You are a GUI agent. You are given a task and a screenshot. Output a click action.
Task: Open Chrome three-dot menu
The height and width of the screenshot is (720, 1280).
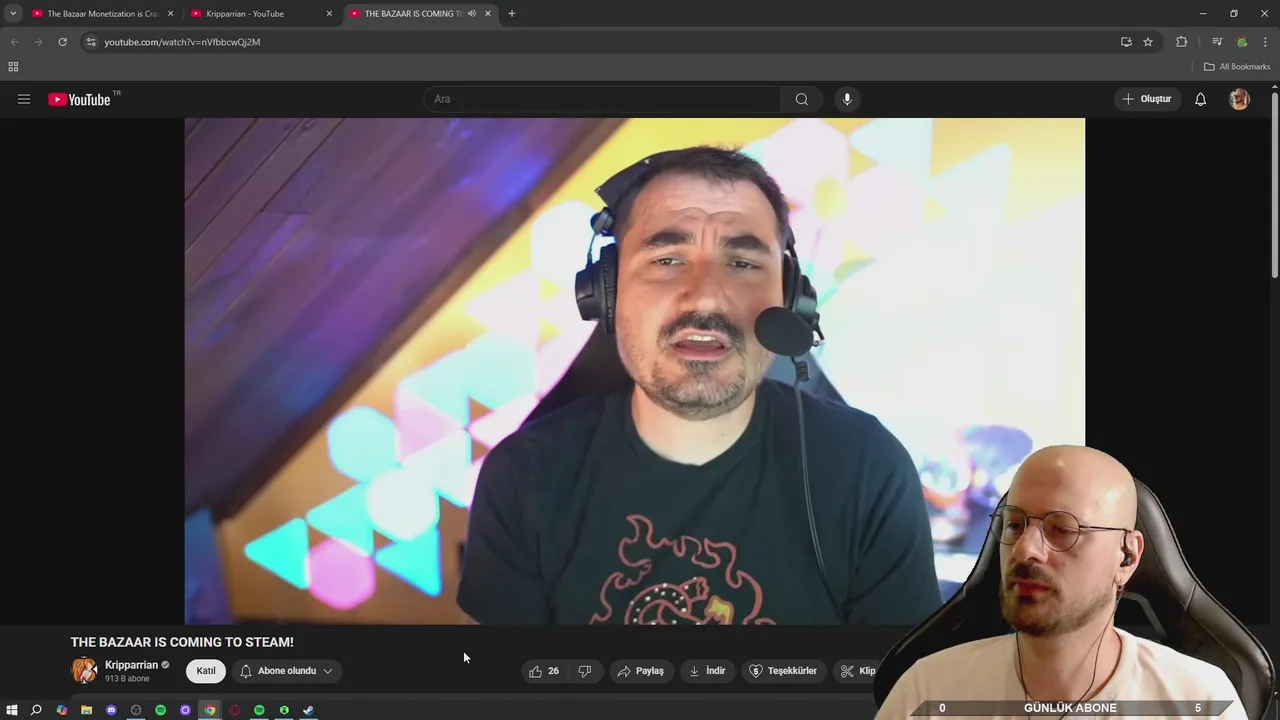coord(1265,42)
